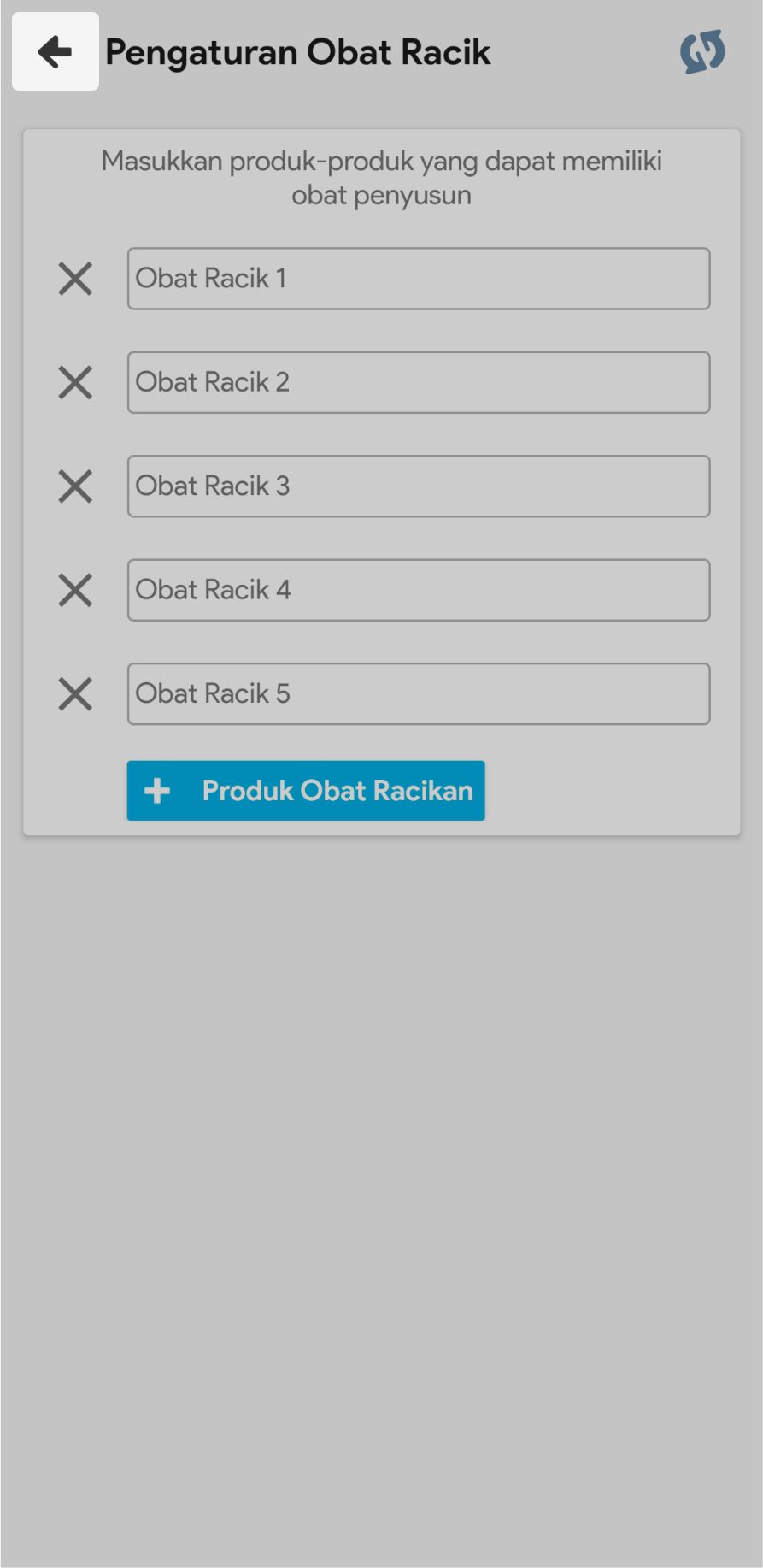Click the 'obat penyusun' text line
The image size is (763, 1568).
(x=381, y=195)
